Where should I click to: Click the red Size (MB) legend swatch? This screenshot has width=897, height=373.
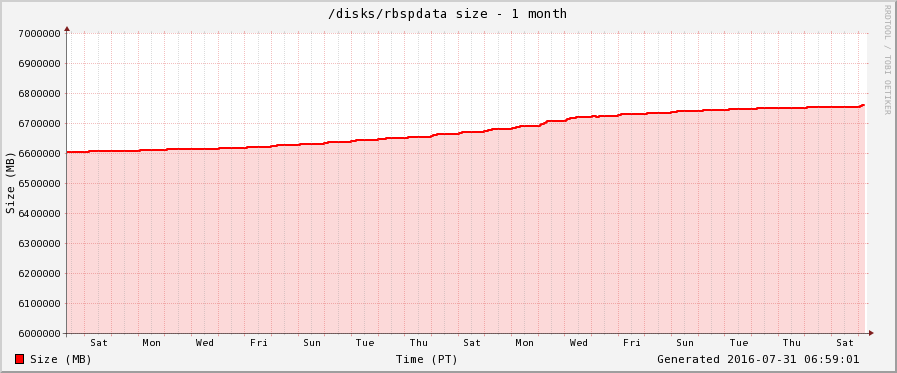pos(19,359)
